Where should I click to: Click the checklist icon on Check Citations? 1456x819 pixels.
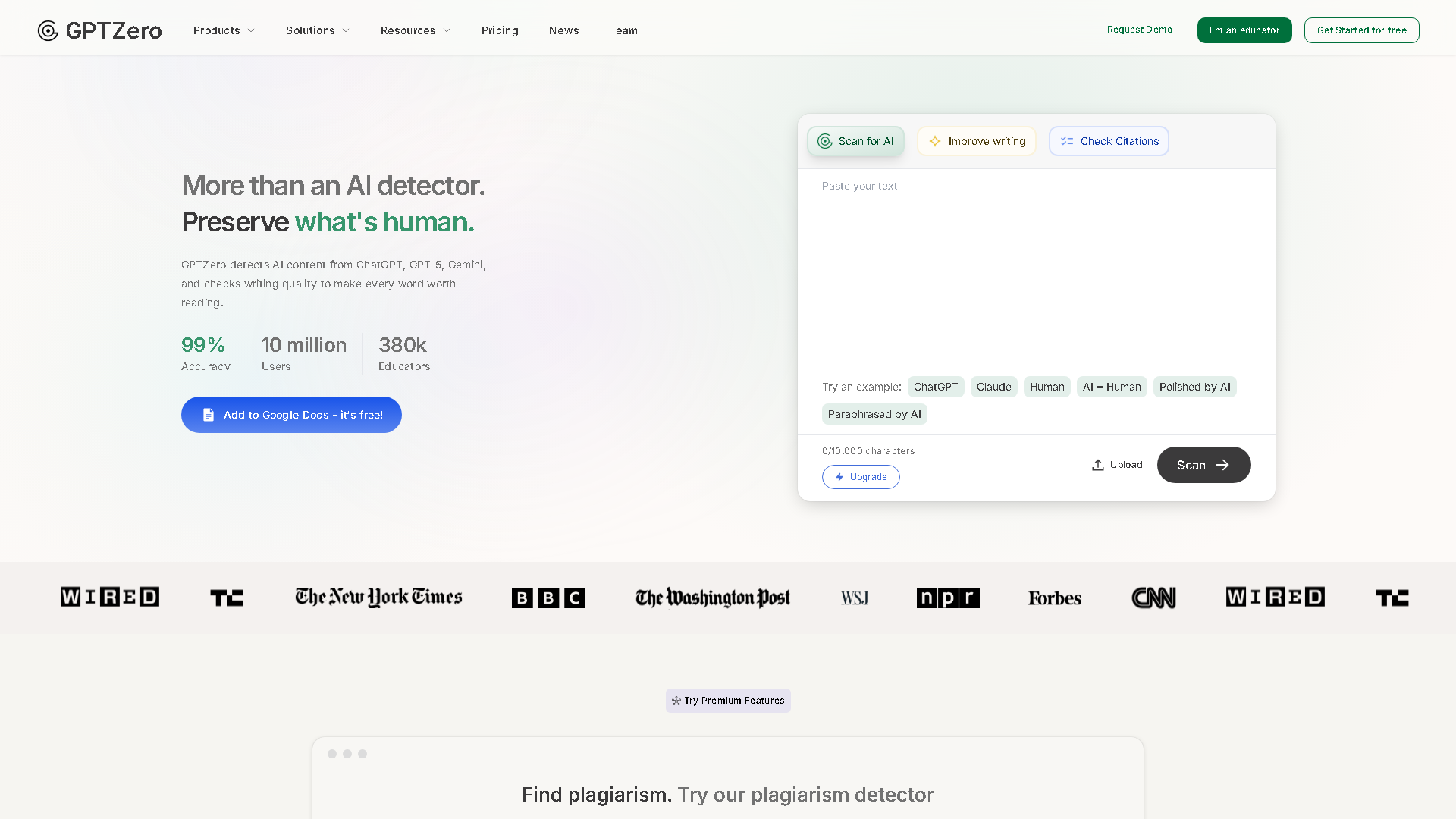(x=1067, y=141)
